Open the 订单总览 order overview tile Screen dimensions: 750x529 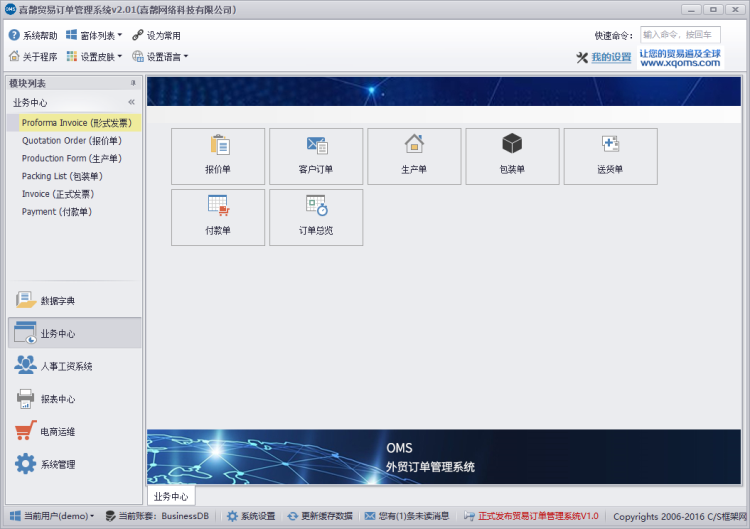tap(316, 217)
